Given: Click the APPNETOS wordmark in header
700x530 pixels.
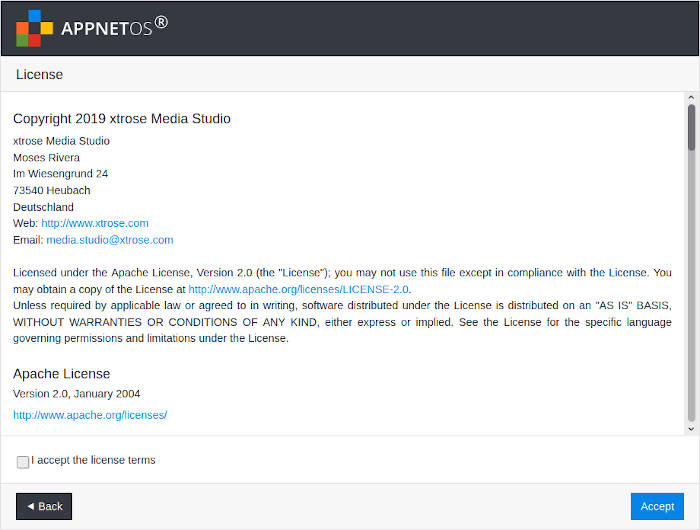Looking at the screenshot, I should click(x=114, y=27).
